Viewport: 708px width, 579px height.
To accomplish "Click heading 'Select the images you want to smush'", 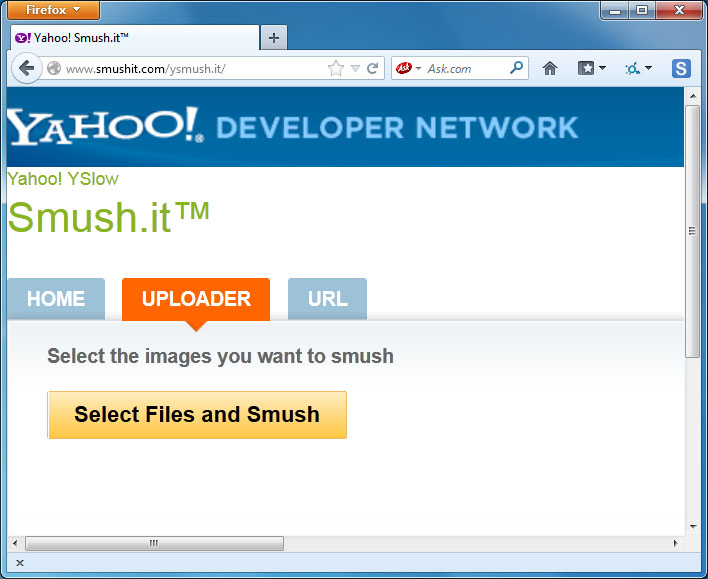I will [x=220, y=356].
